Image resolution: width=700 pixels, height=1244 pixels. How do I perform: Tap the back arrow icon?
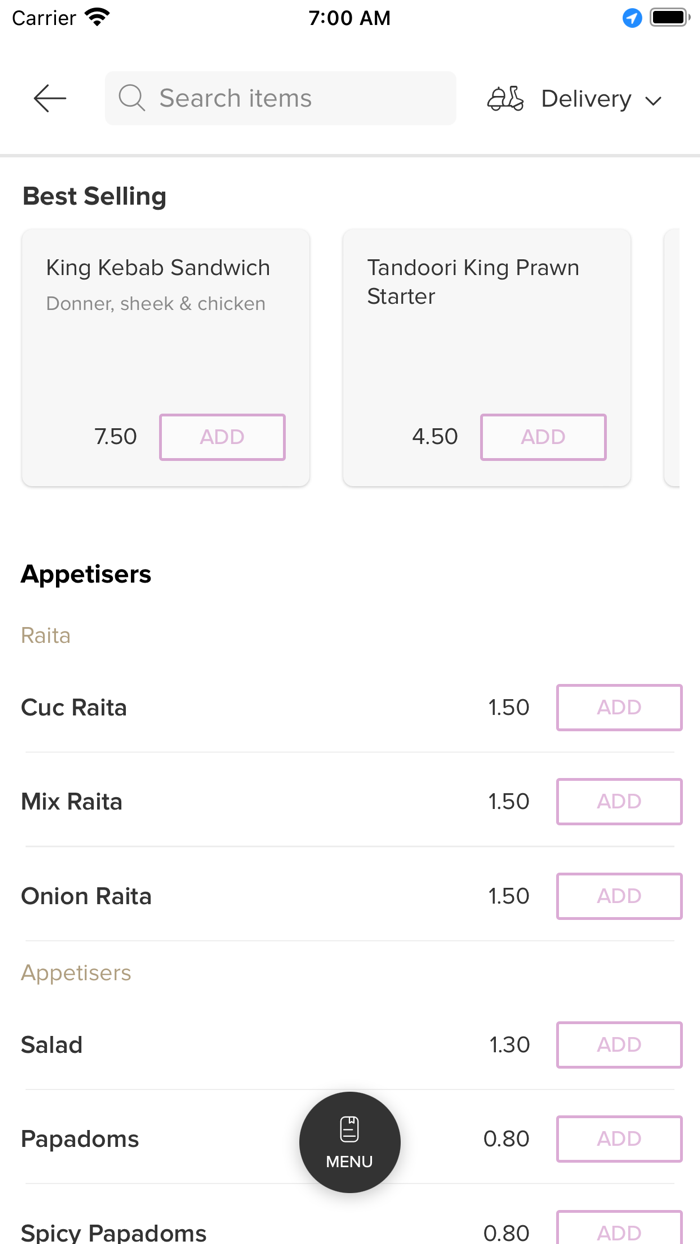pyautogui.click(x=49, y=98)
